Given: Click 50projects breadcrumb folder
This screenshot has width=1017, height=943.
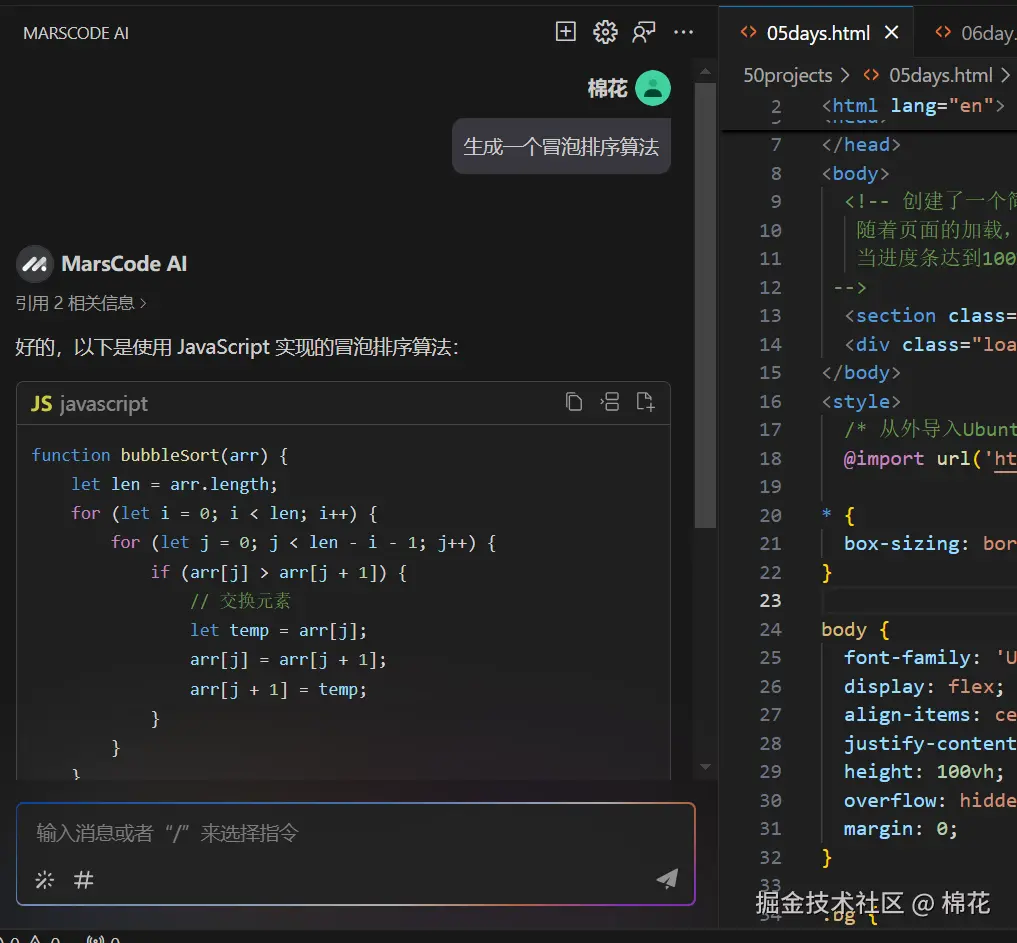Looking at the screenshot, I should (787, 75).
